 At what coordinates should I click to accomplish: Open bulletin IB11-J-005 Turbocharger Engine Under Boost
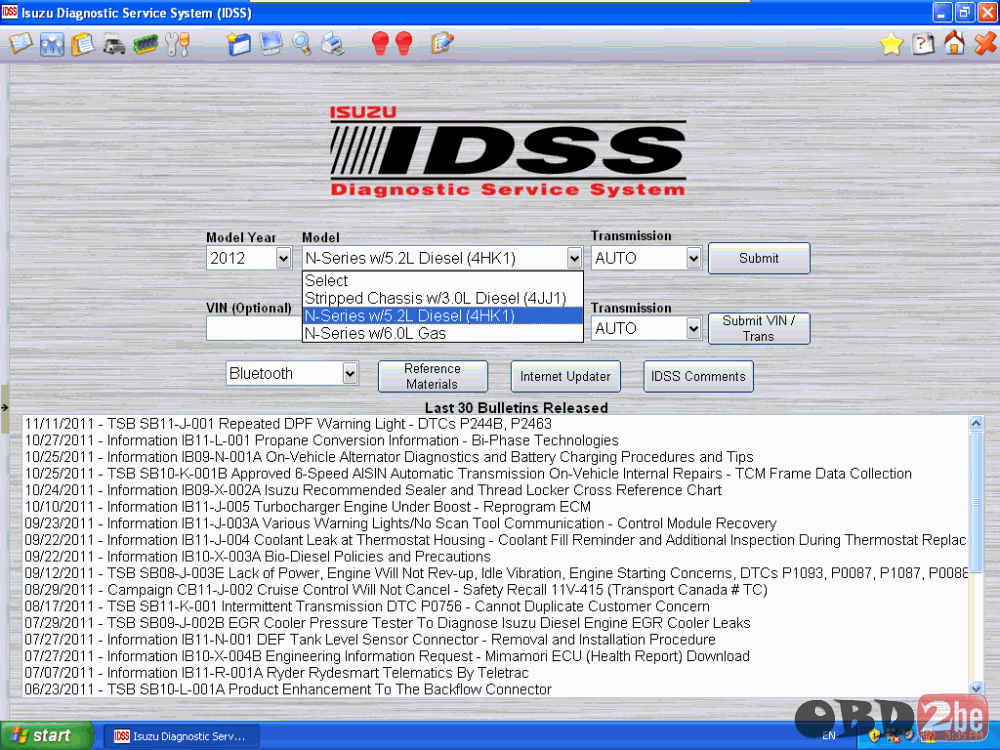pos(307,507)
